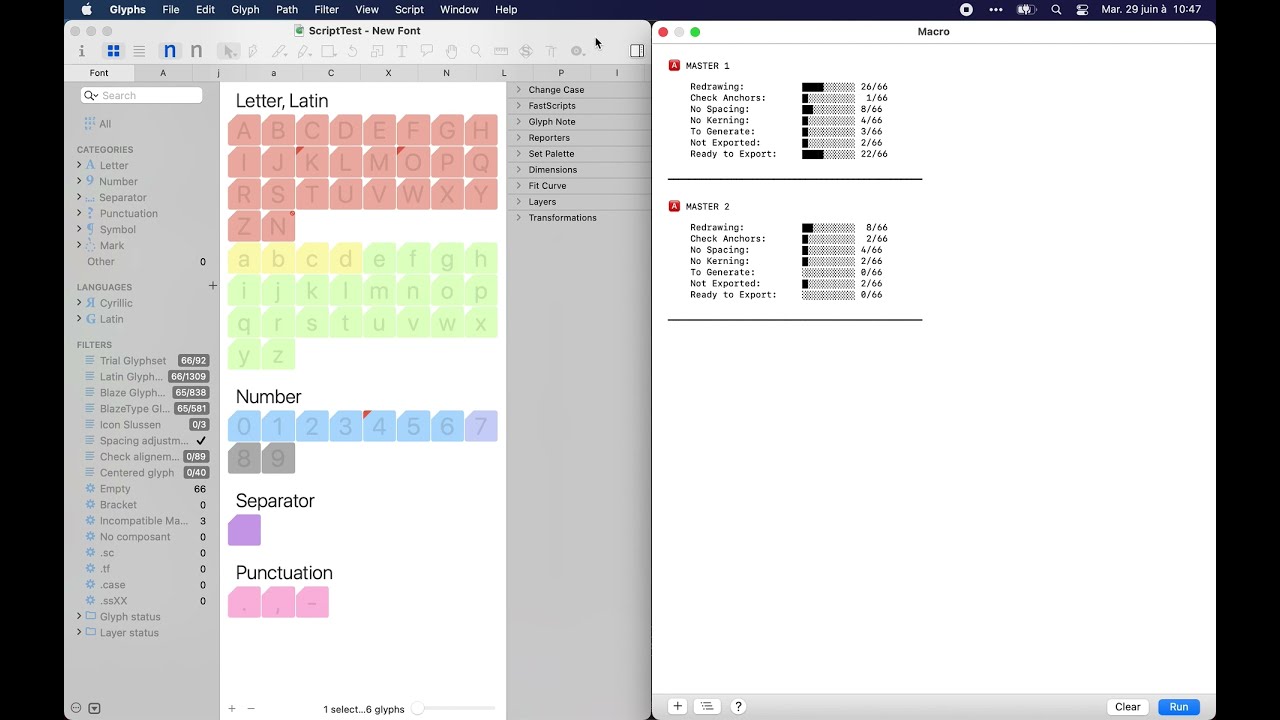
Task: Open Spotlight search in menu bar
Action: tap(1056, 10)
